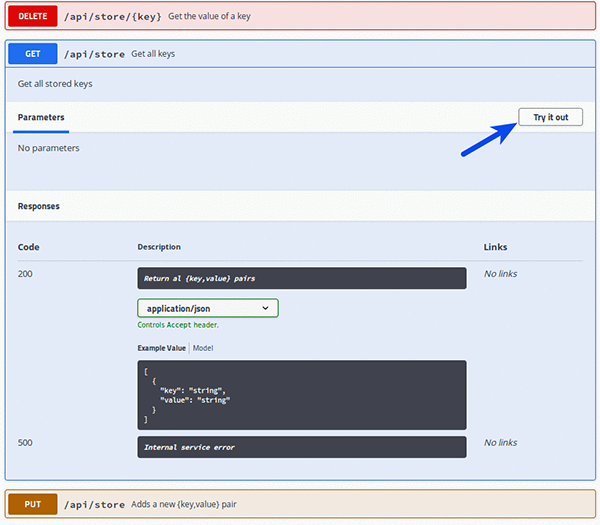Click the 'Adds a new {key,value} pair' summary
Image resolution: width=600 pixels, height=525 pixels.
(x=184, y=504)
